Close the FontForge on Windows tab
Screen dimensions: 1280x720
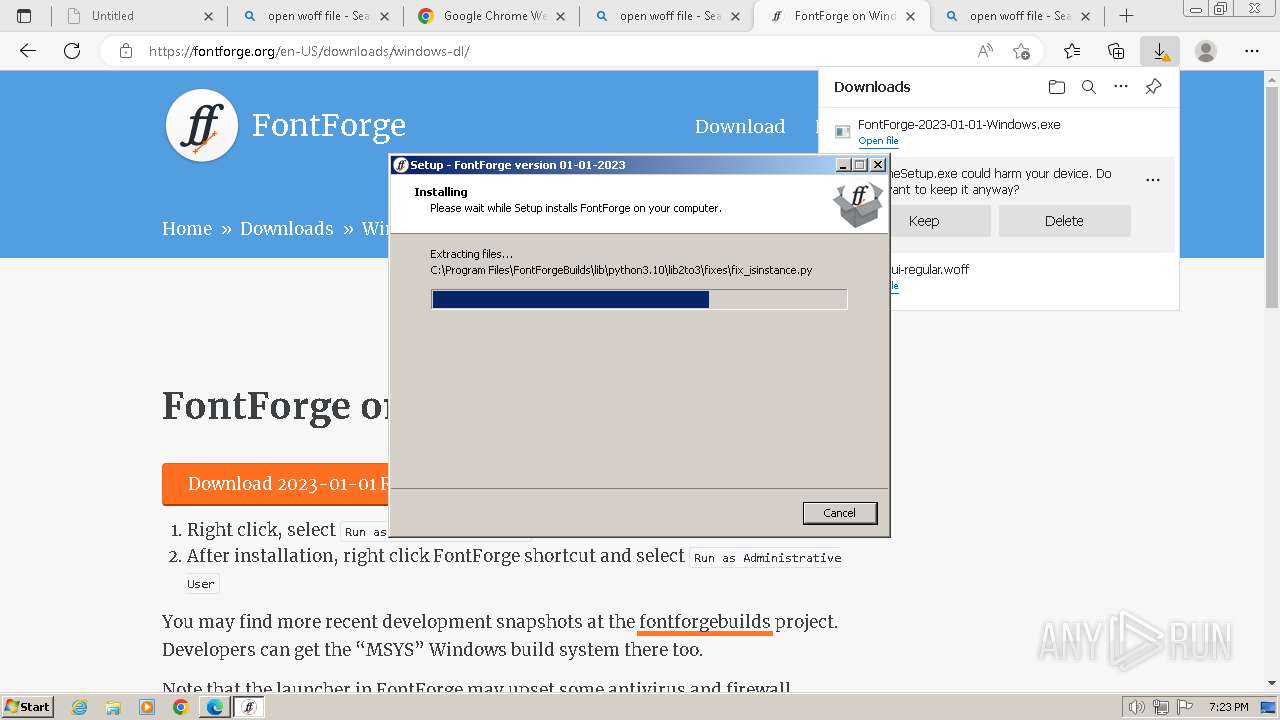coord(912,16)
